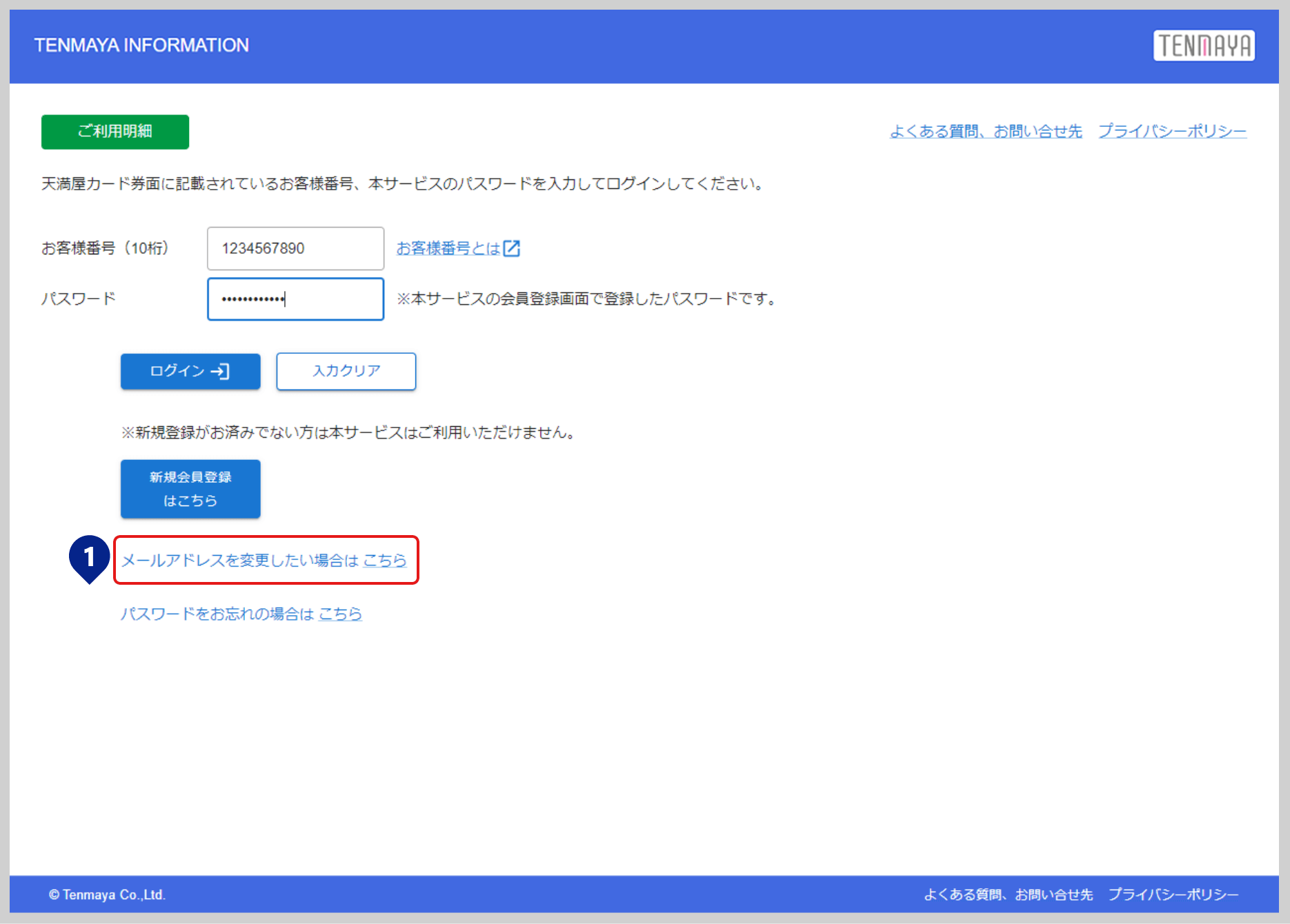The image size is (1290, 924).
Task: Click the ご利用明細 green button
Action: click(115, 132)
